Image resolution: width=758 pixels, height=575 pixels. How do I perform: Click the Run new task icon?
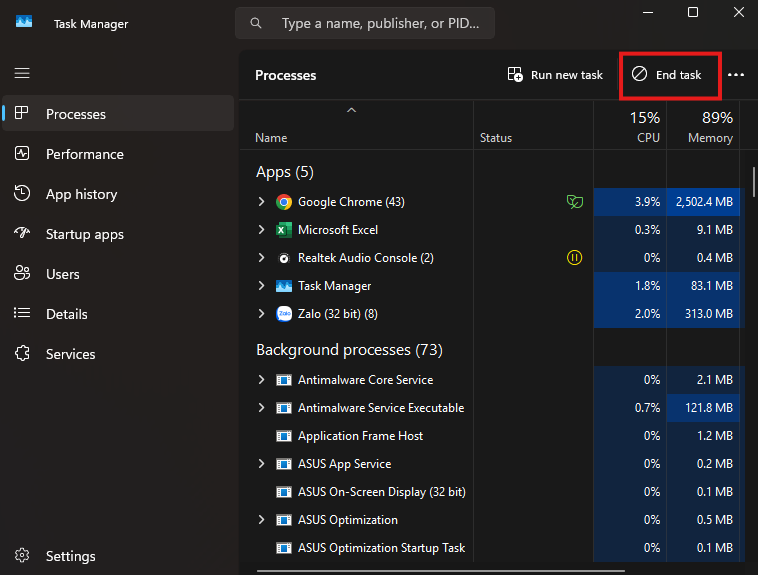point(515,74)
